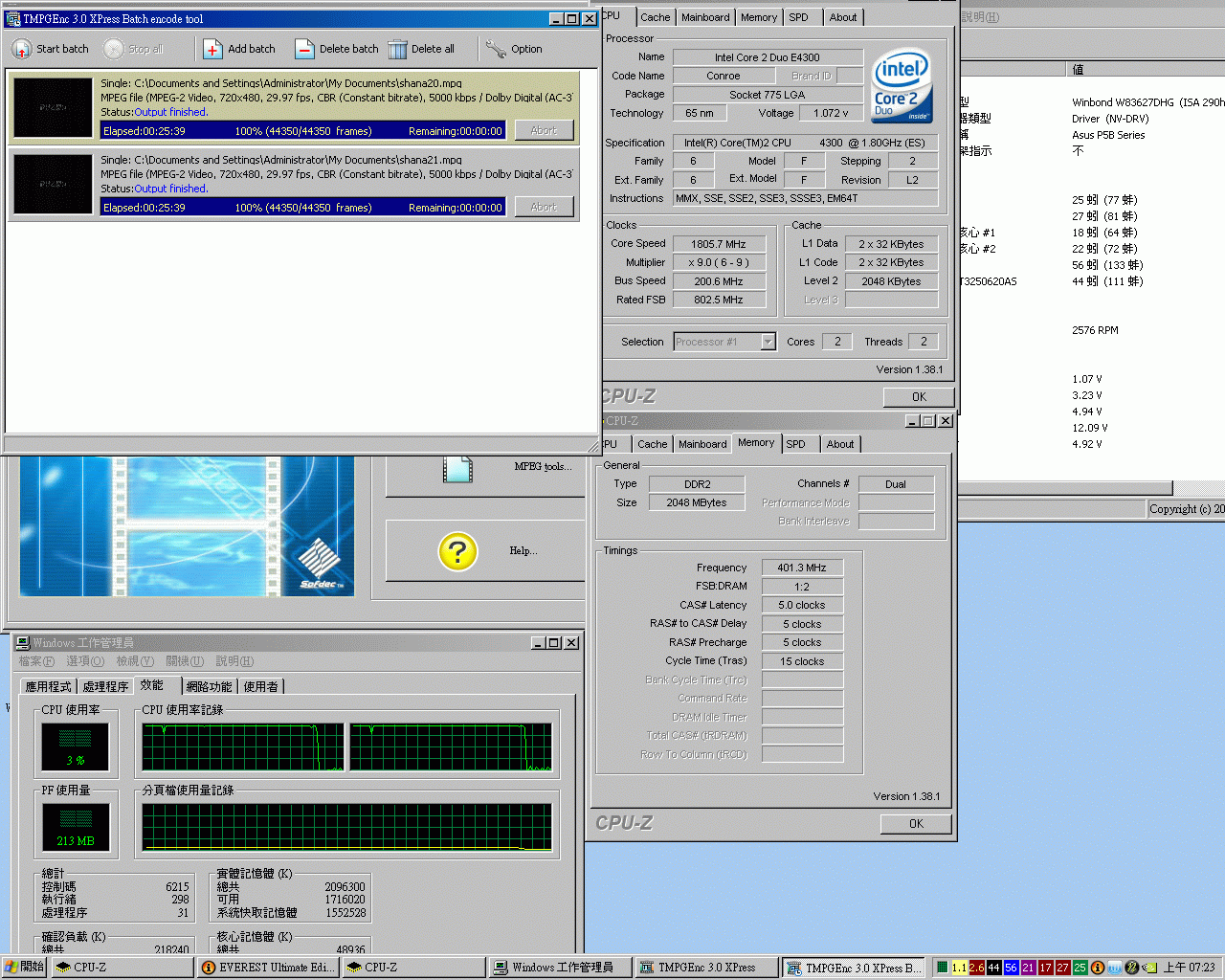Click the dark red 17 tray icon

pos(1045,968)
